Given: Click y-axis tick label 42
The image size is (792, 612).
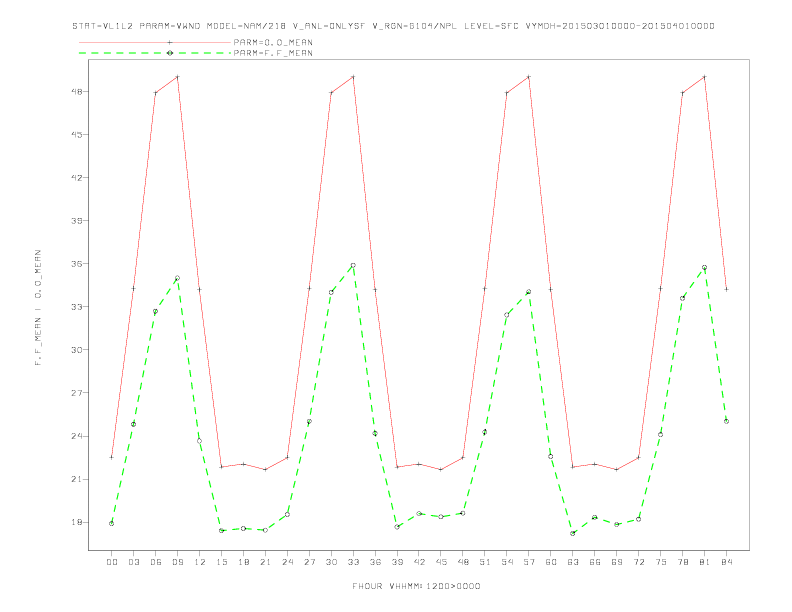Looking at the screenshot, I should (78, 177).
